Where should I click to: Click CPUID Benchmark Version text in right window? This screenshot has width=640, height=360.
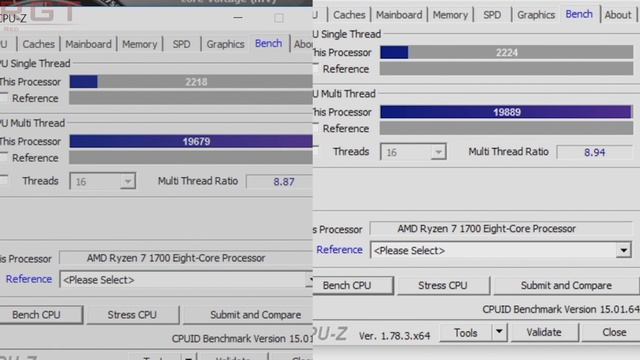point(561,309)
